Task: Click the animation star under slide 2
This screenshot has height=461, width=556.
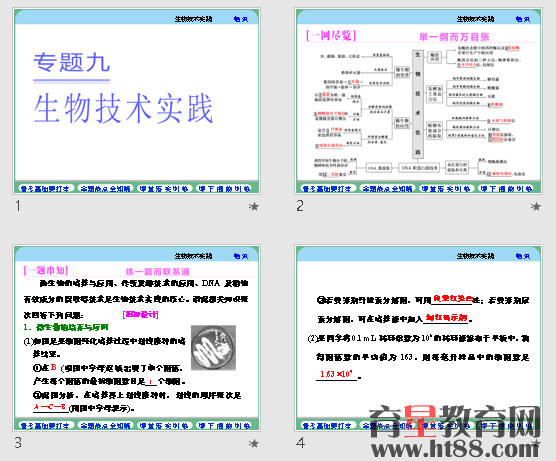Action: click(x=536, y=206)
